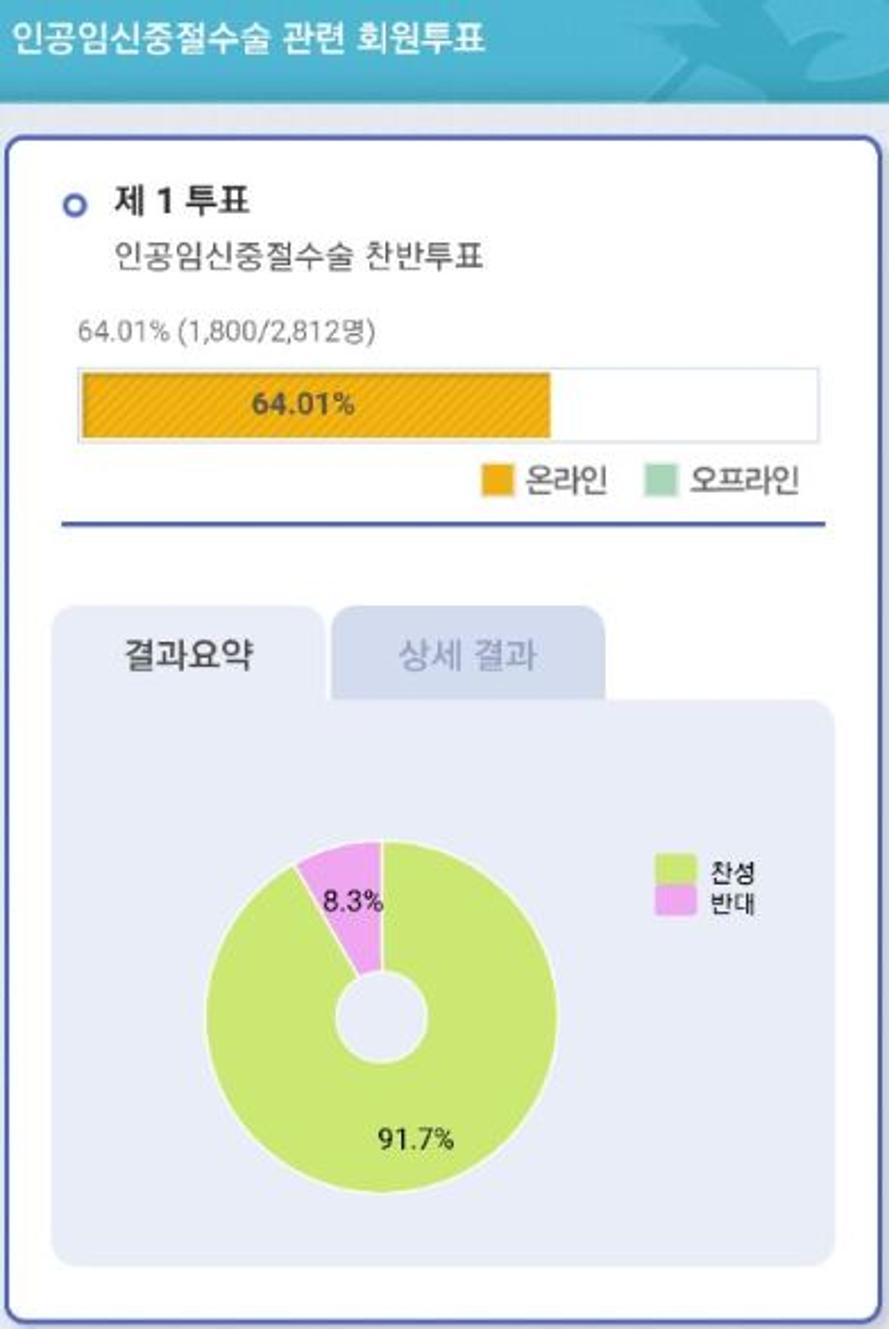Viewport: 889px width, 1329px height.
Task: Switch to the 결과요약 tab
Action: (188, 656)
